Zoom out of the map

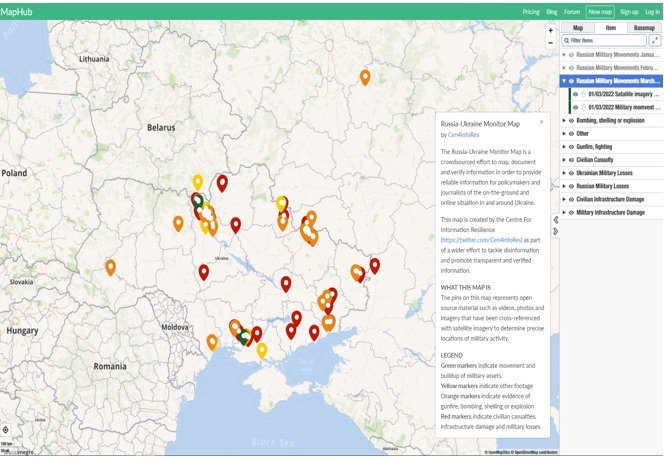point(551,43)
